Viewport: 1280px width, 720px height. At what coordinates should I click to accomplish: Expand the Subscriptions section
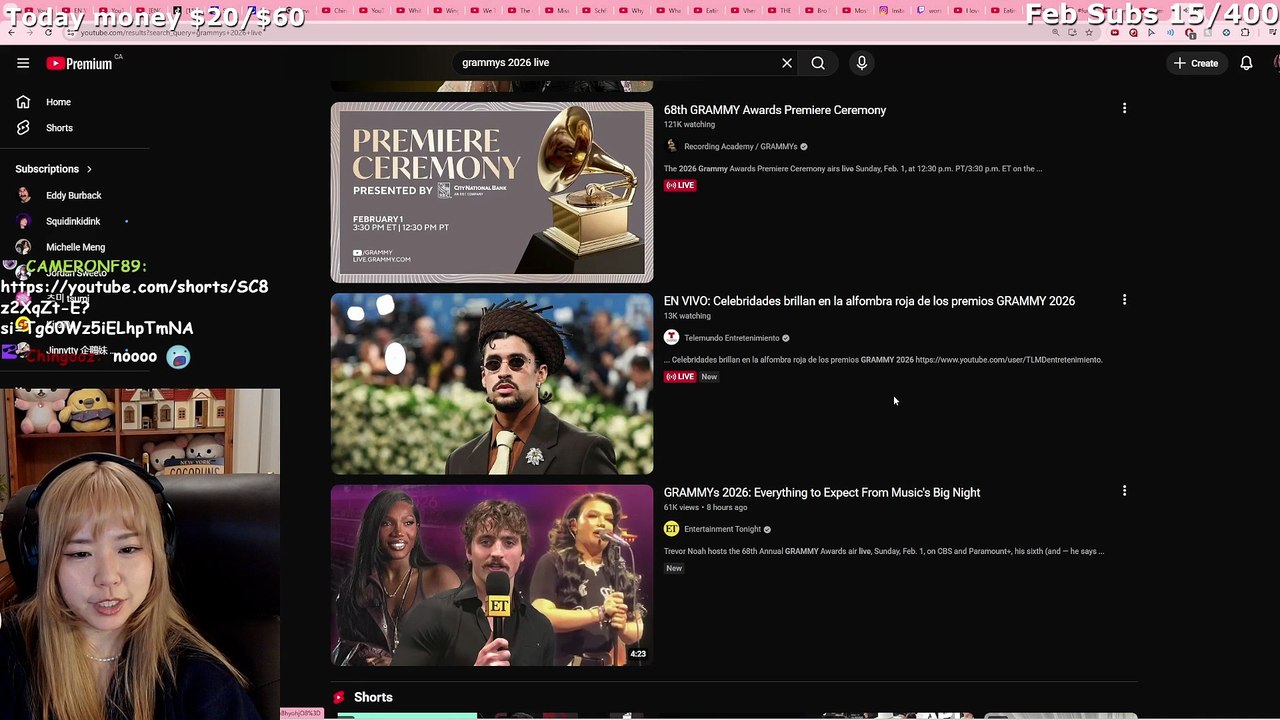[x=53, y=169]
